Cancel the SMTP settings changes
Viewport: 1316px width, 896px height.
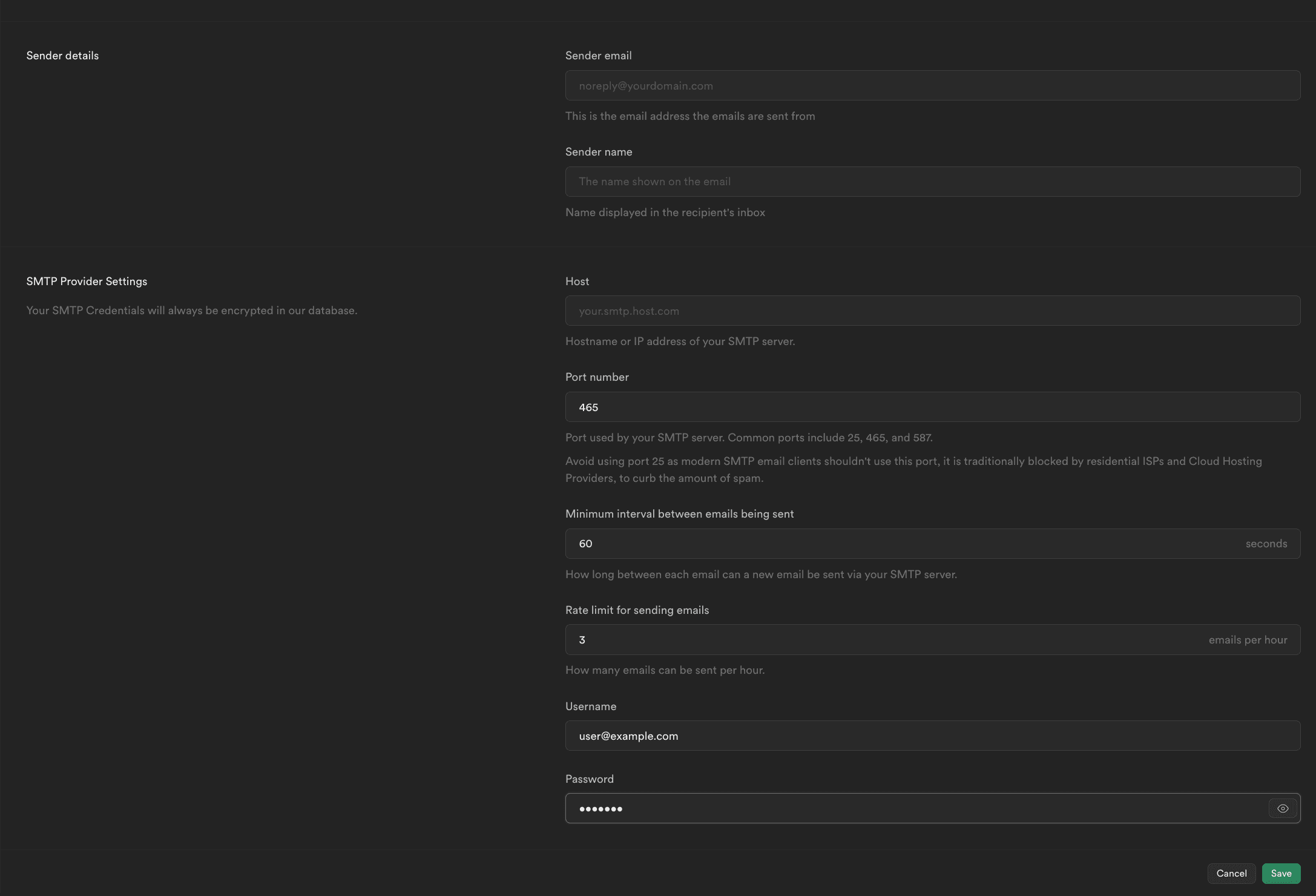(1231, 873)
